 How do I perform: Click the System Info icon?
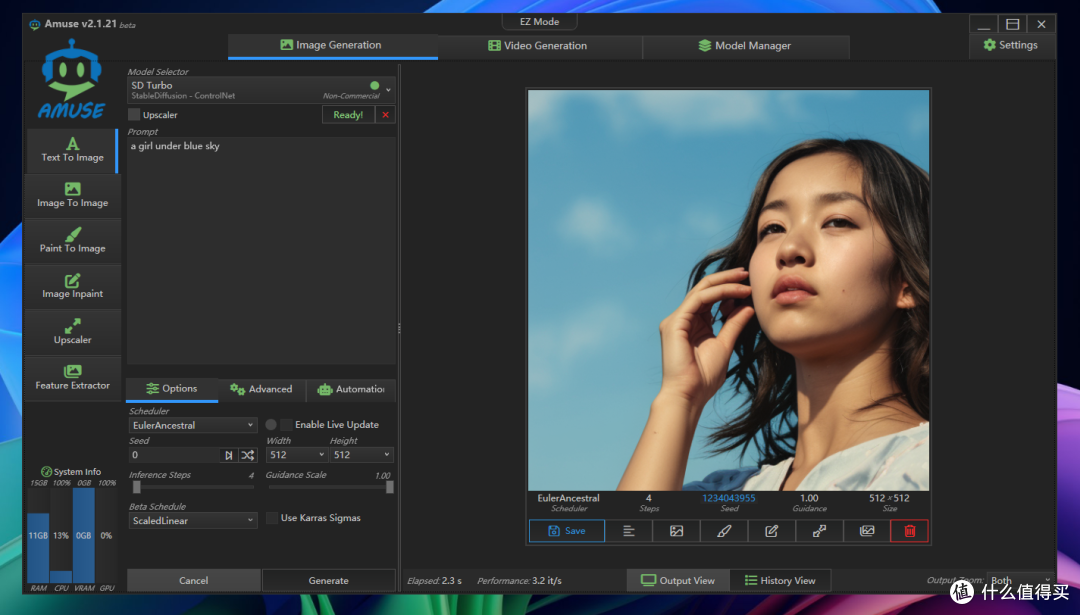click(46, 472)
